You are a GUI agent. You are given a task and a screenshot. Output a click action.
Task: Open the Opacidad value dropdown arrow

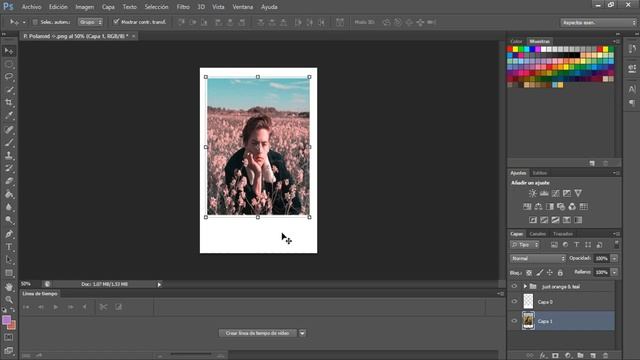pyautogui.click(x=614, y=258)
